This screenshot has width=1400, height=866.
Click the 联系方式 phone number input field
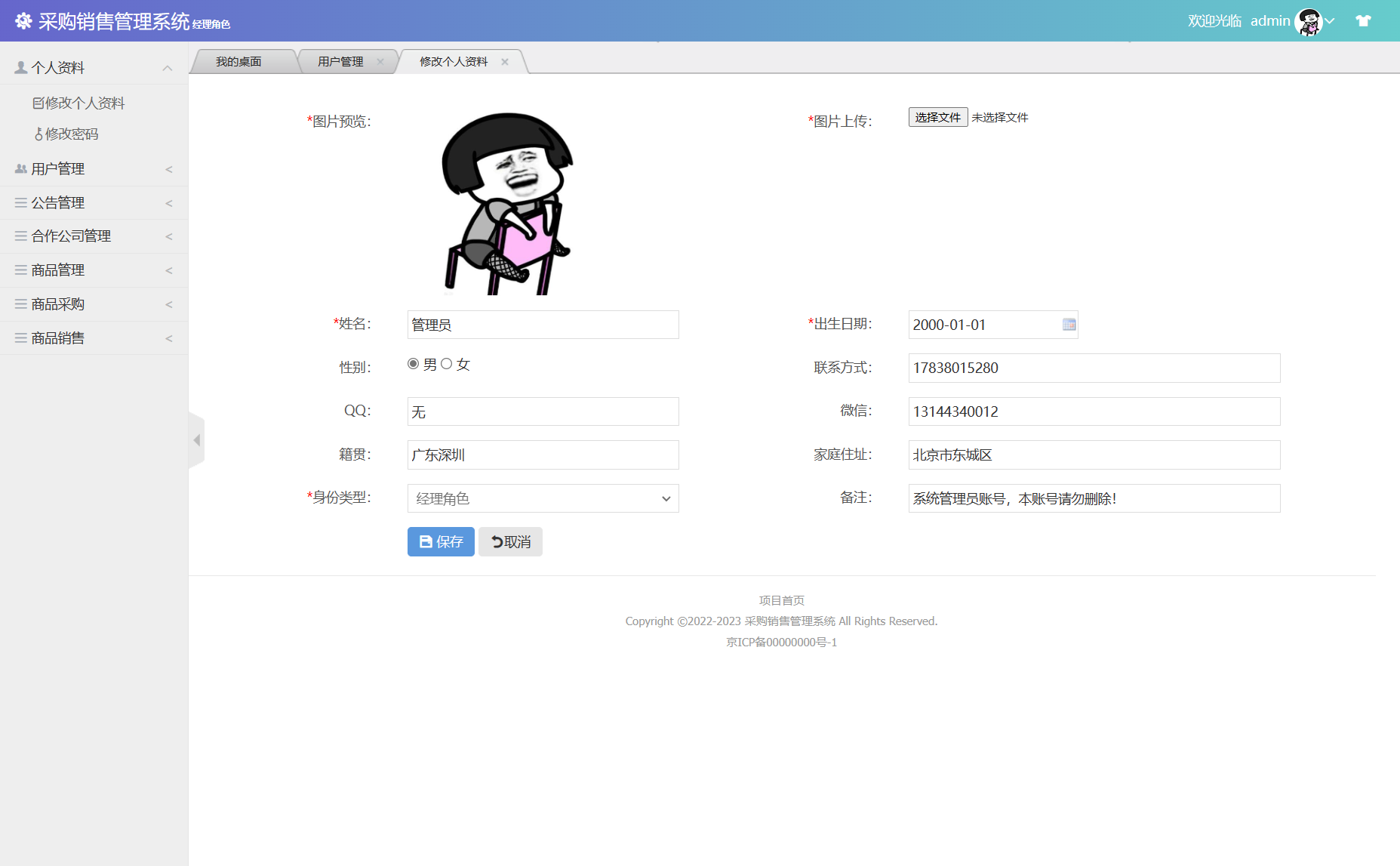[x=1093, y=368]
